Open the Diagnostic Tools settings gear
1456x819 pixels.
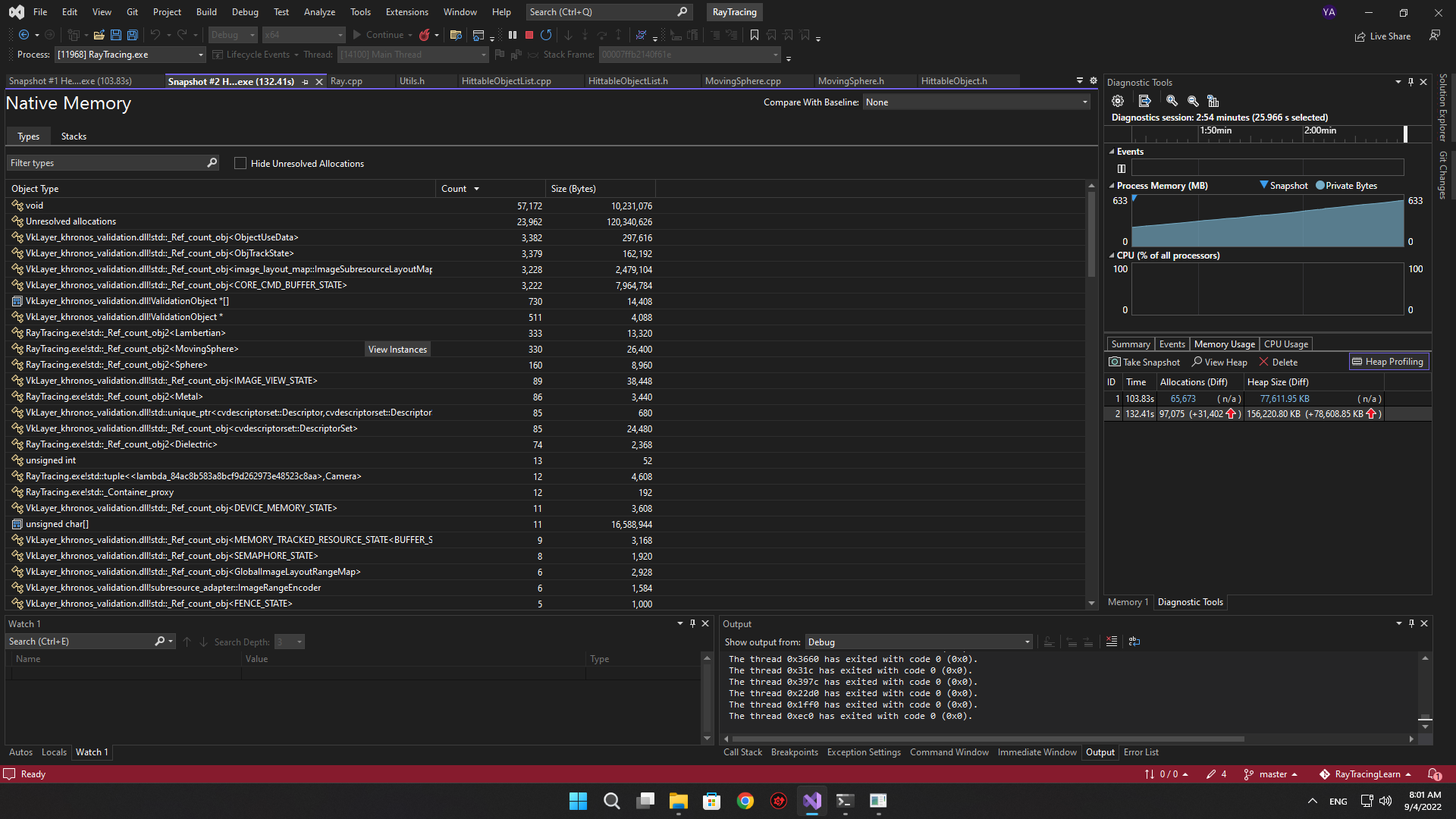point(1118,101)
